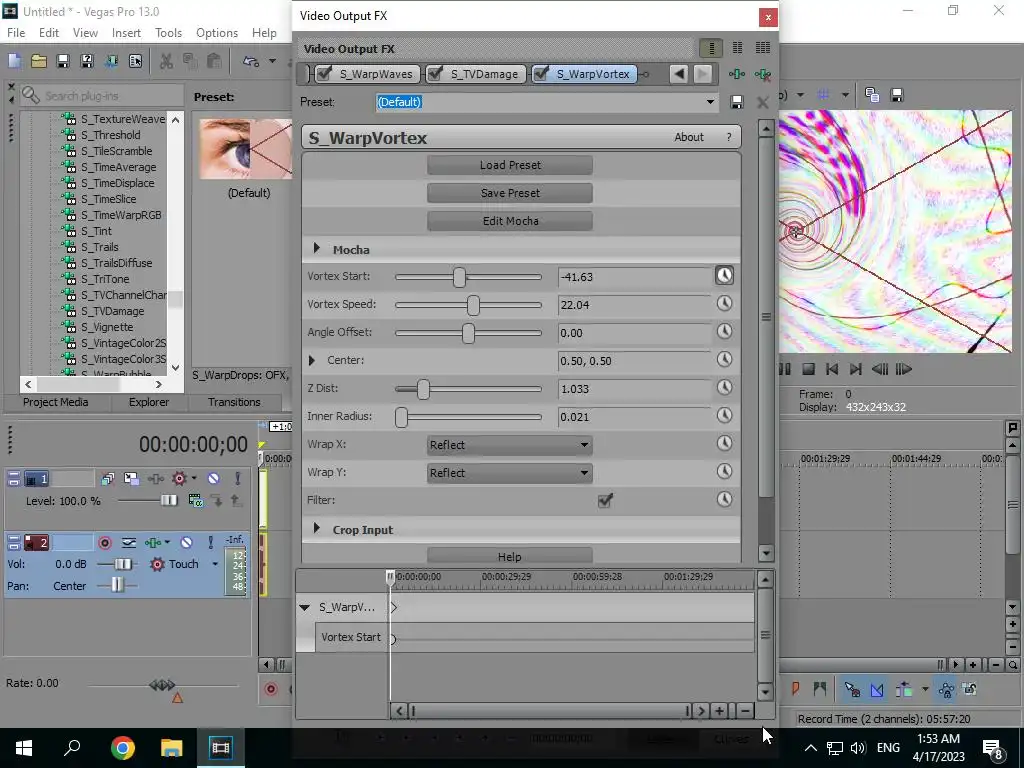Animate Wrap X clock icon
Viewport: 1024px width, 768px height.
tap(724, 444)
